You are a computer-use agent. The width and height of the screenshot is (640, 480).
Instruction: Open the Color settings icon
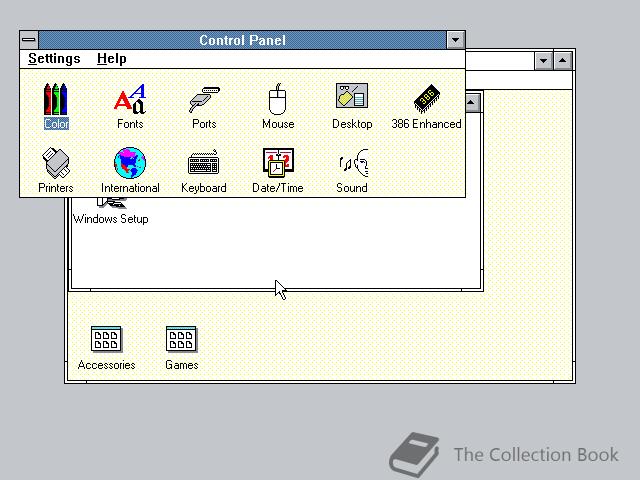56,99
